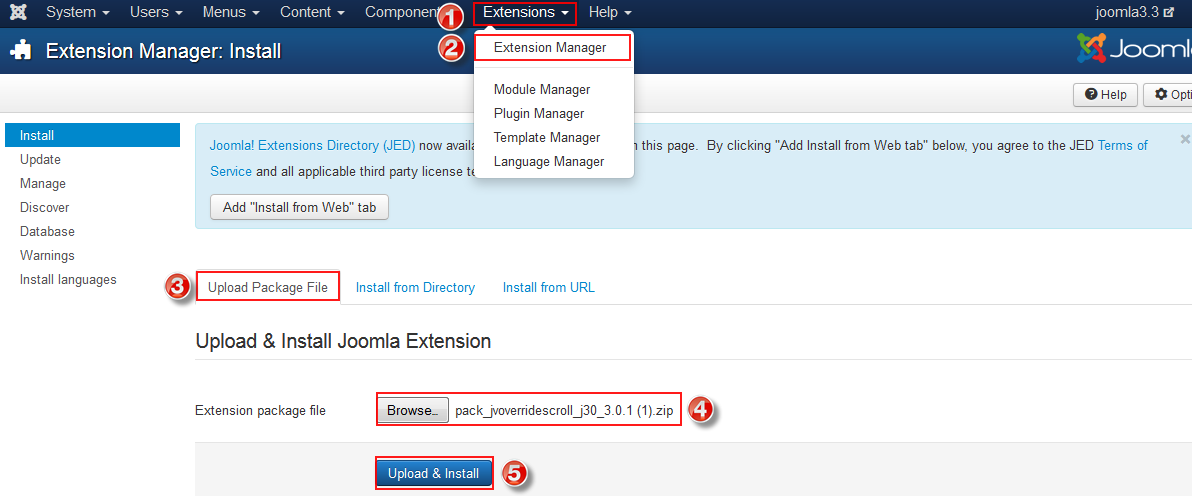Dismiss the JED notice with the X
1192x496 pixels.
tap(1185, 139)
